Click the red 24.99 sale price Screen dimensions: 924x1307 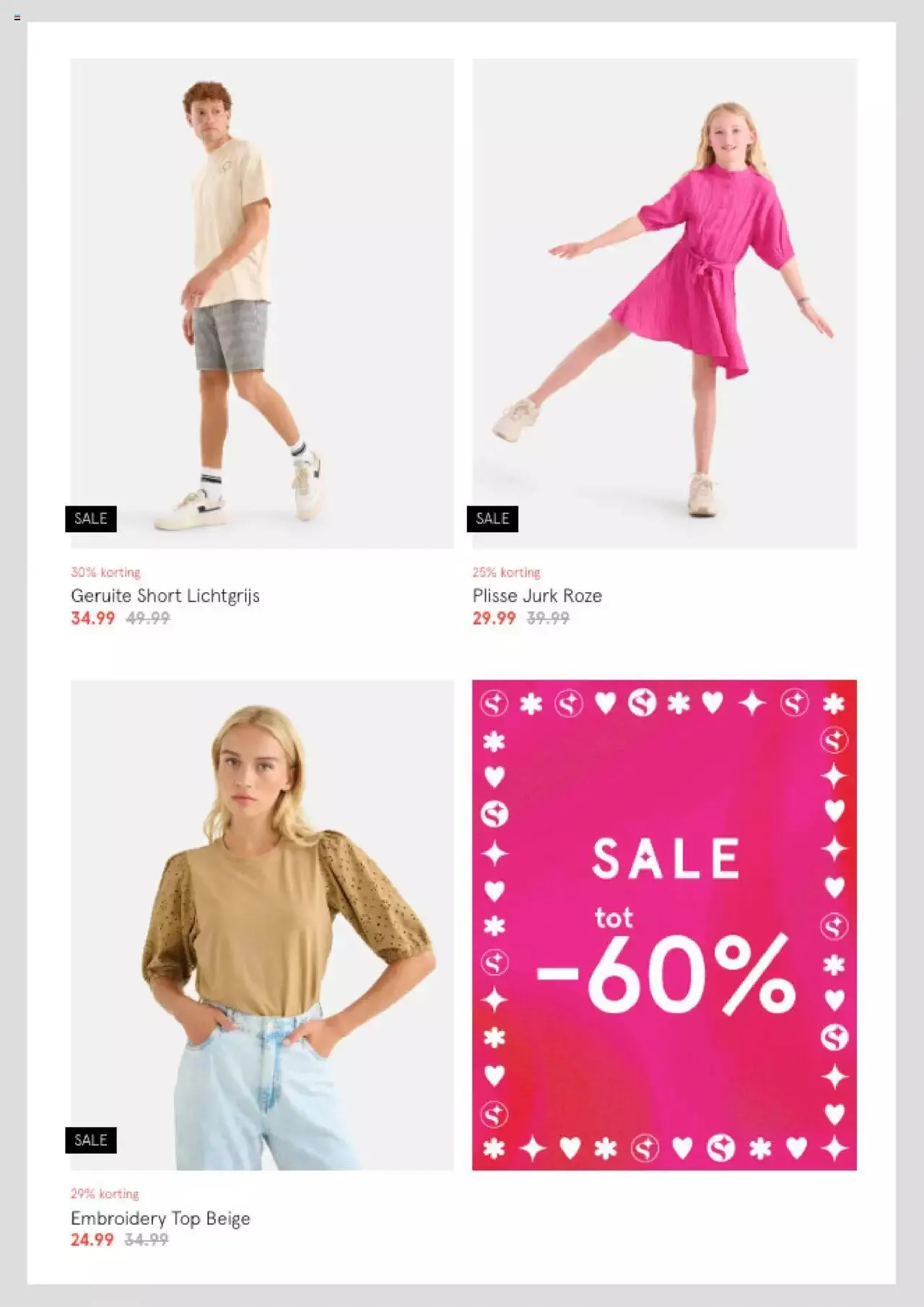tap(92, 1240)
